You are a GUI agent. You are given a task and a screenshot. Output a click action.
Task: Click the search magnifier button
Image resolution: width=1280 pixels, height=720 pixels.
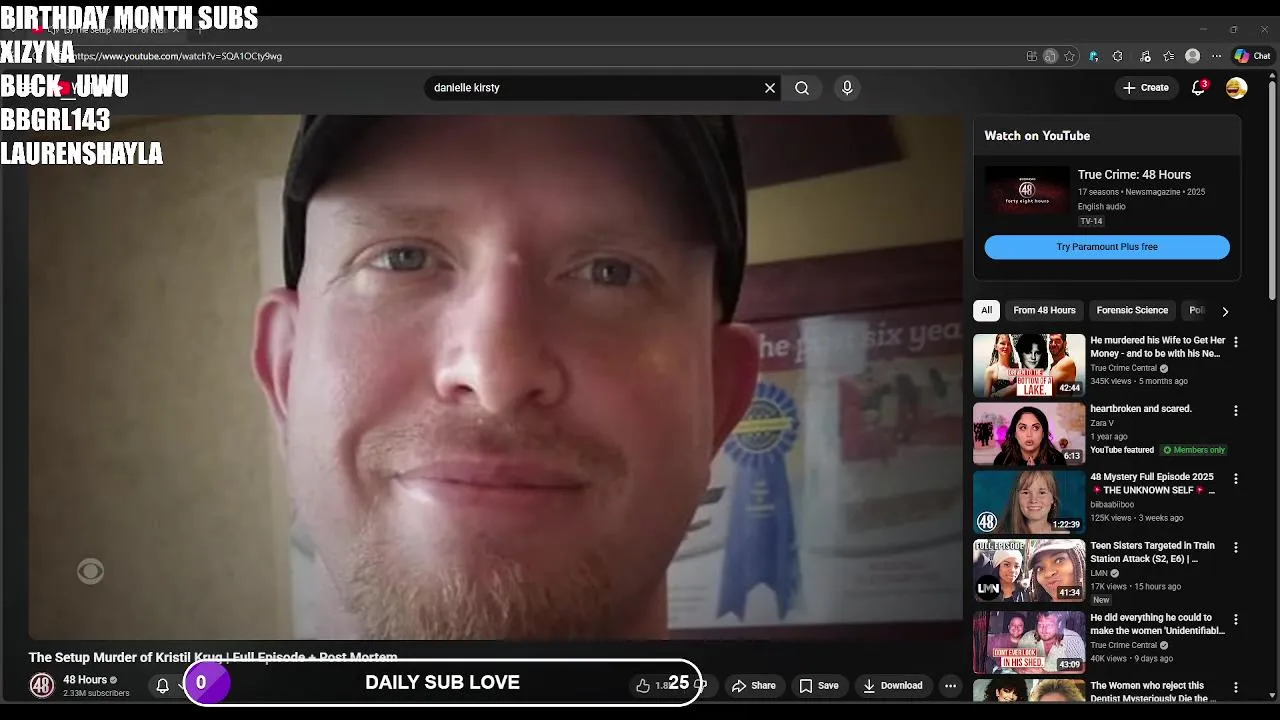tap(802, 88)
